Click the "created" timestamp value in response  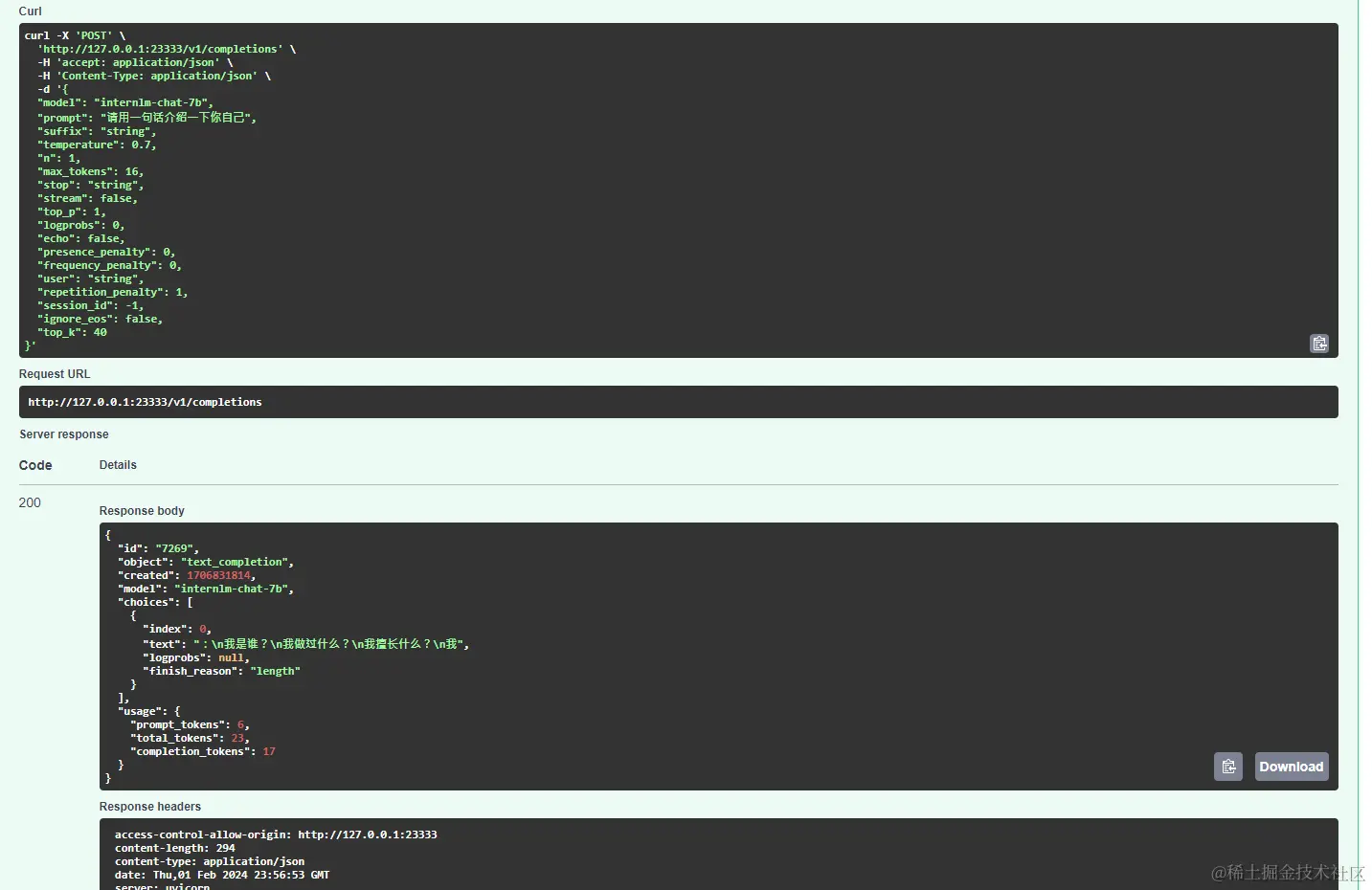point(218,575)
